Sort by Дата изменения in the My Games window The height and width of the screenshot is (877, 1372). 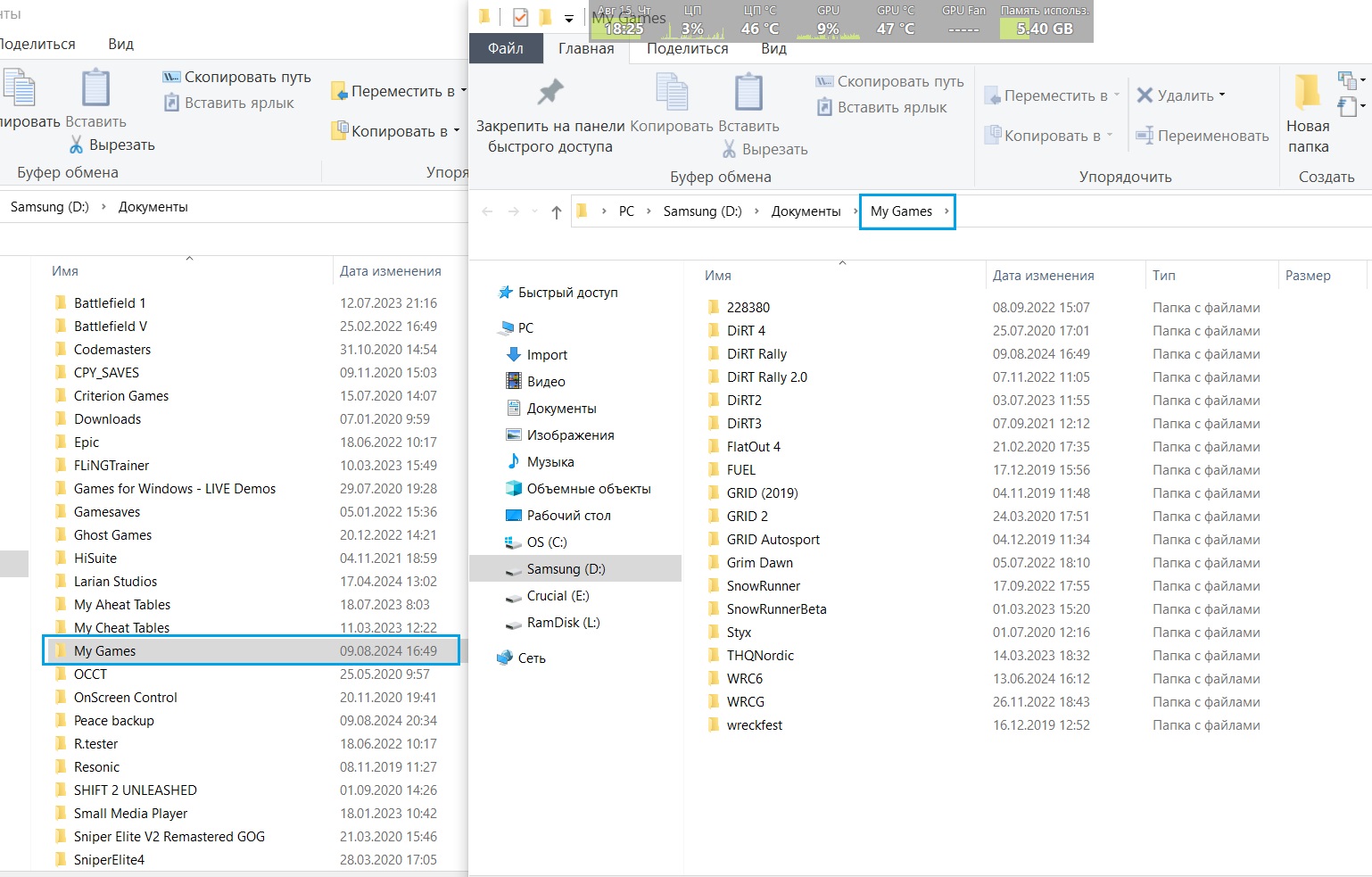coord(1044,276)
